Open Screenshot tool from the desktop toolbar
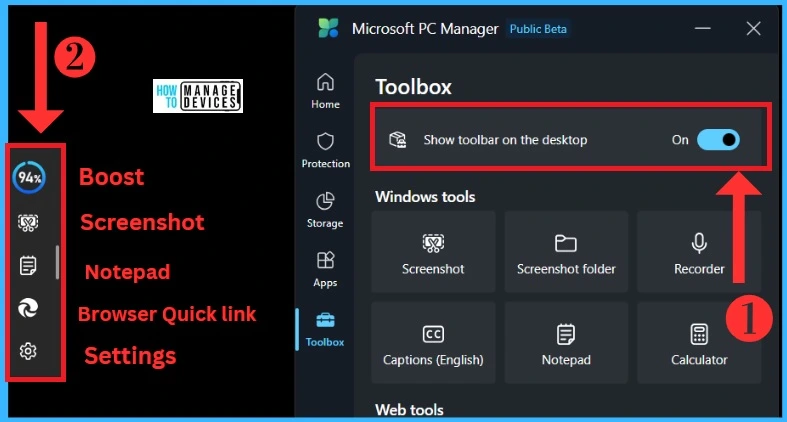Screen dimensions: 787x422 (x=28, y=222)
